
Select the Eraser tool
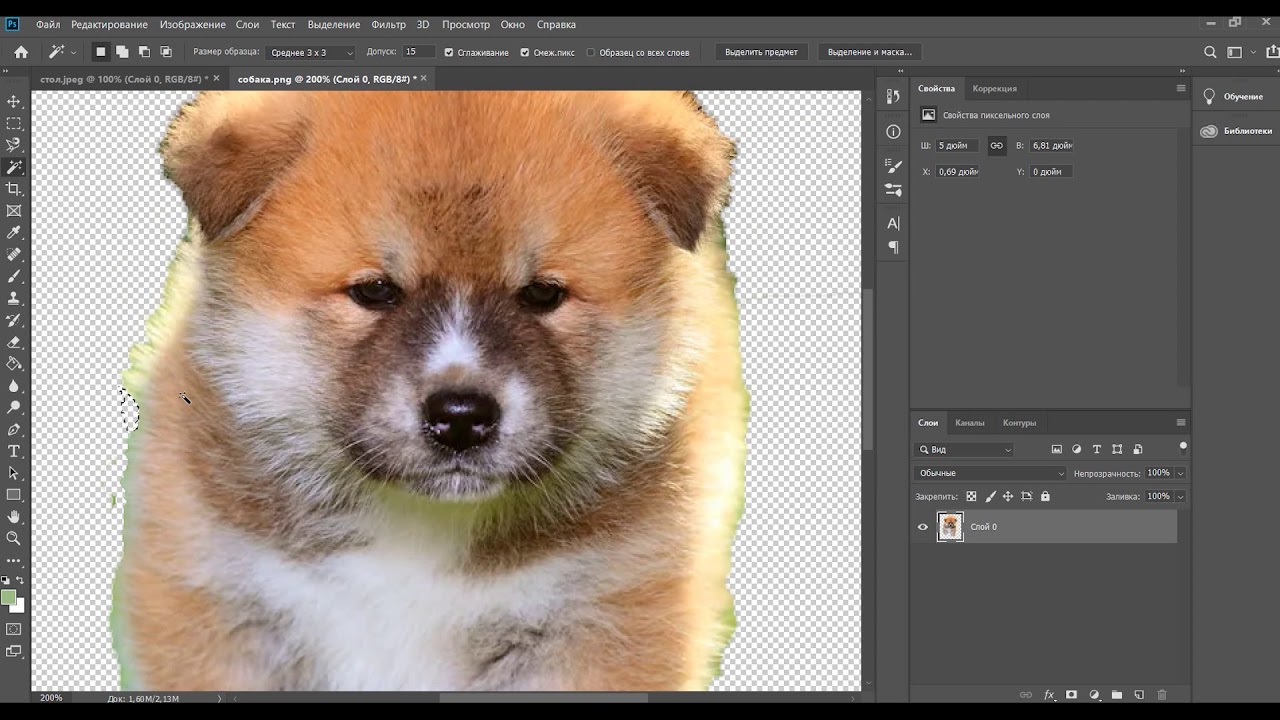(14, 342)
